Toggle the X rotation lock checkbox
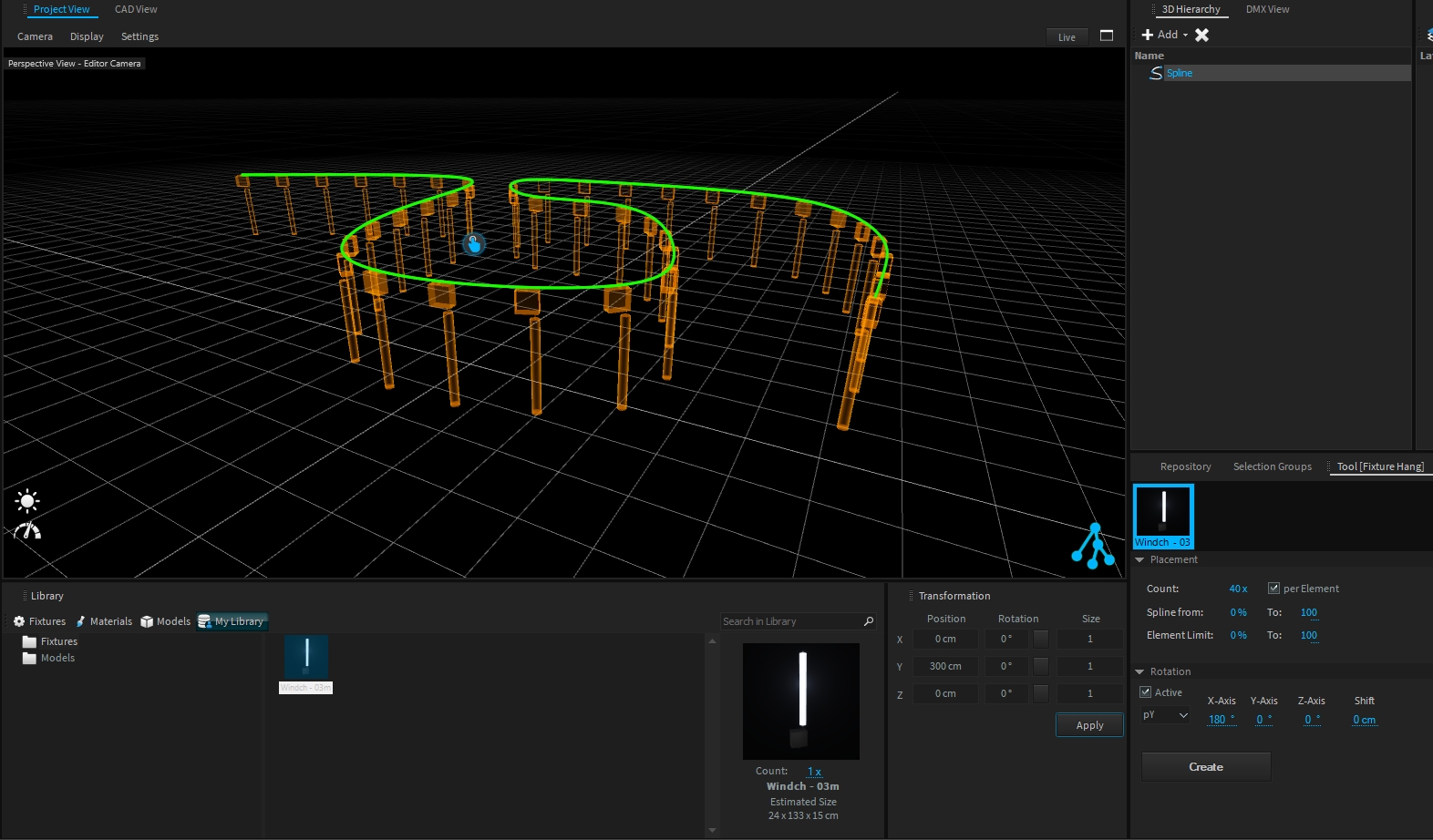This screenshot has width=1433, height=840. (x=1041, y=639)
